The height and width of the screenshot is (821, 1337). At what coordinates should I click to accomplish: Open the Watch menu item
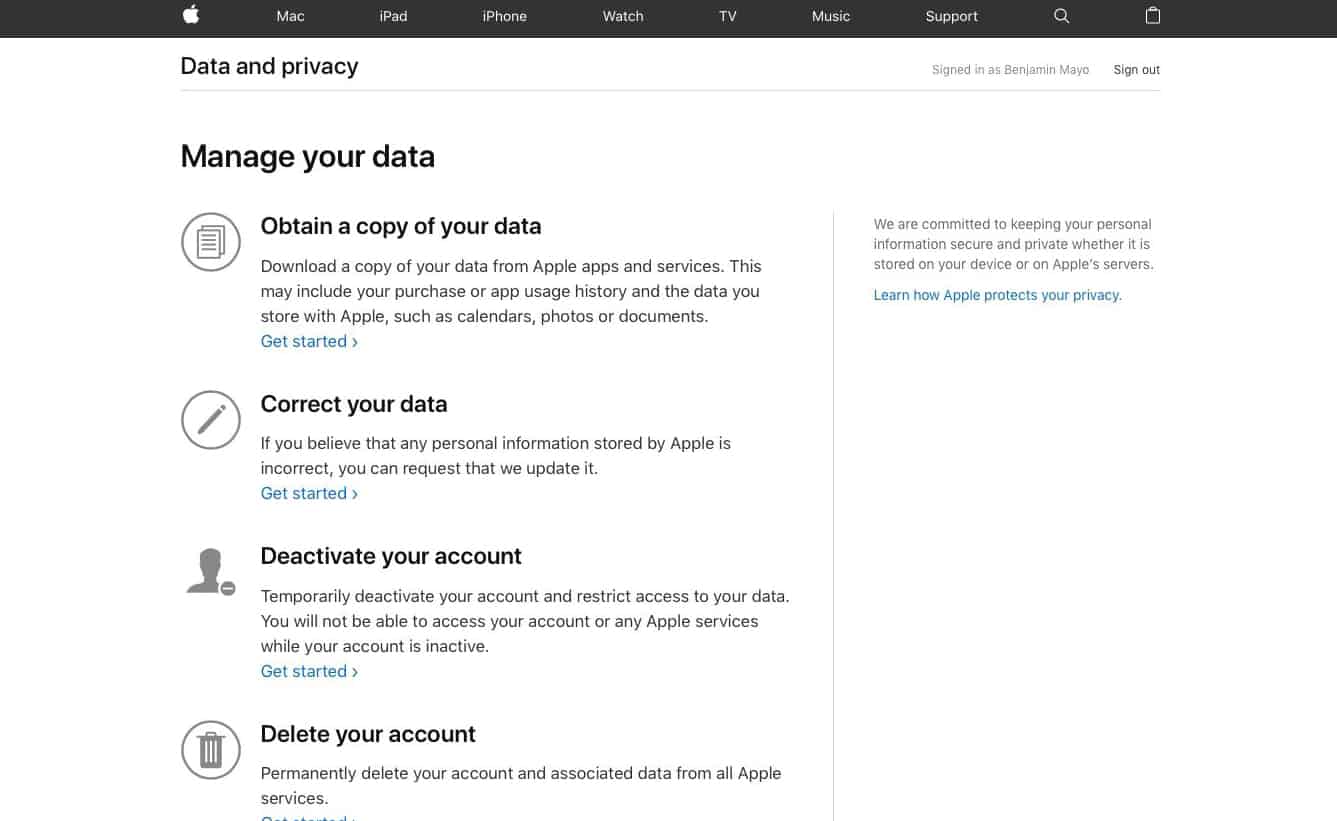pos(623,16)
